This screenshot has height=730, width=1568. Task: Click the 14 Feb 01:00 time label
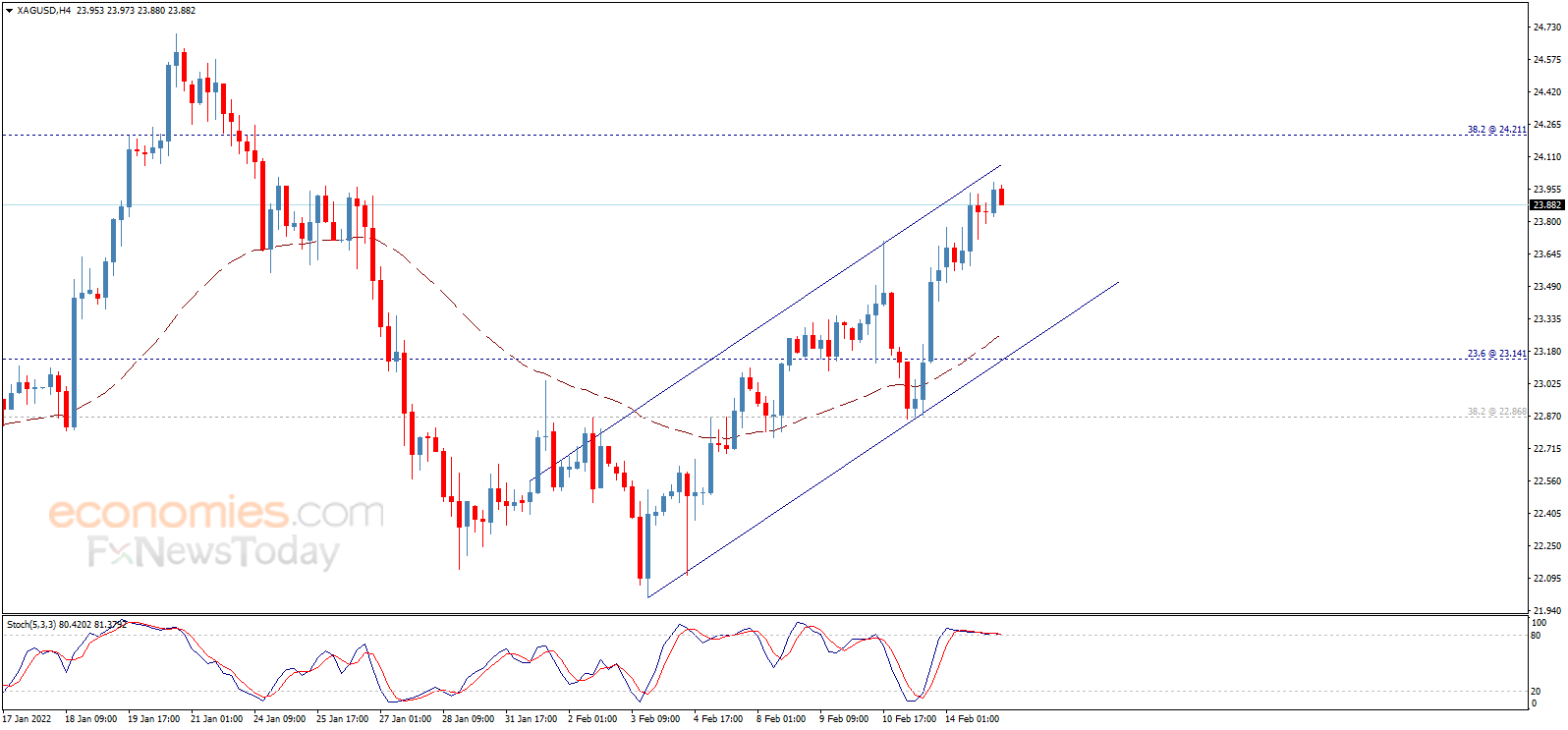point(972,719)
